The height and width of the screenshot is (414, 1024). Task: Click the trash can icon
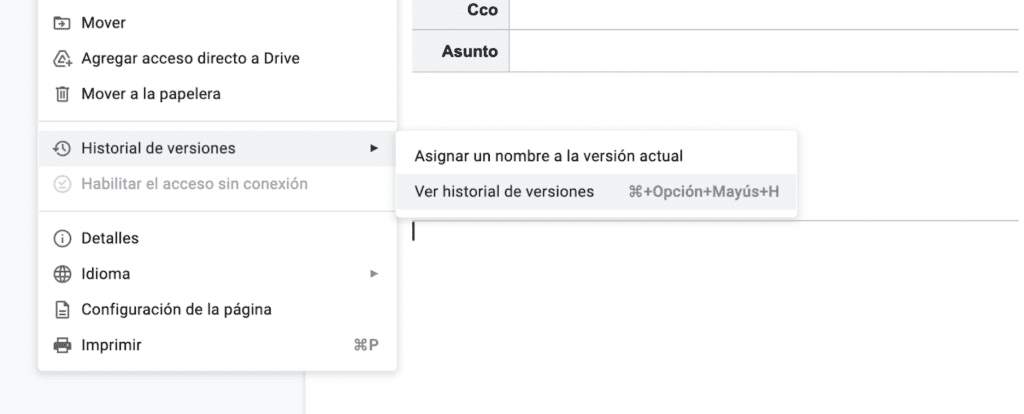coord(62,94)
